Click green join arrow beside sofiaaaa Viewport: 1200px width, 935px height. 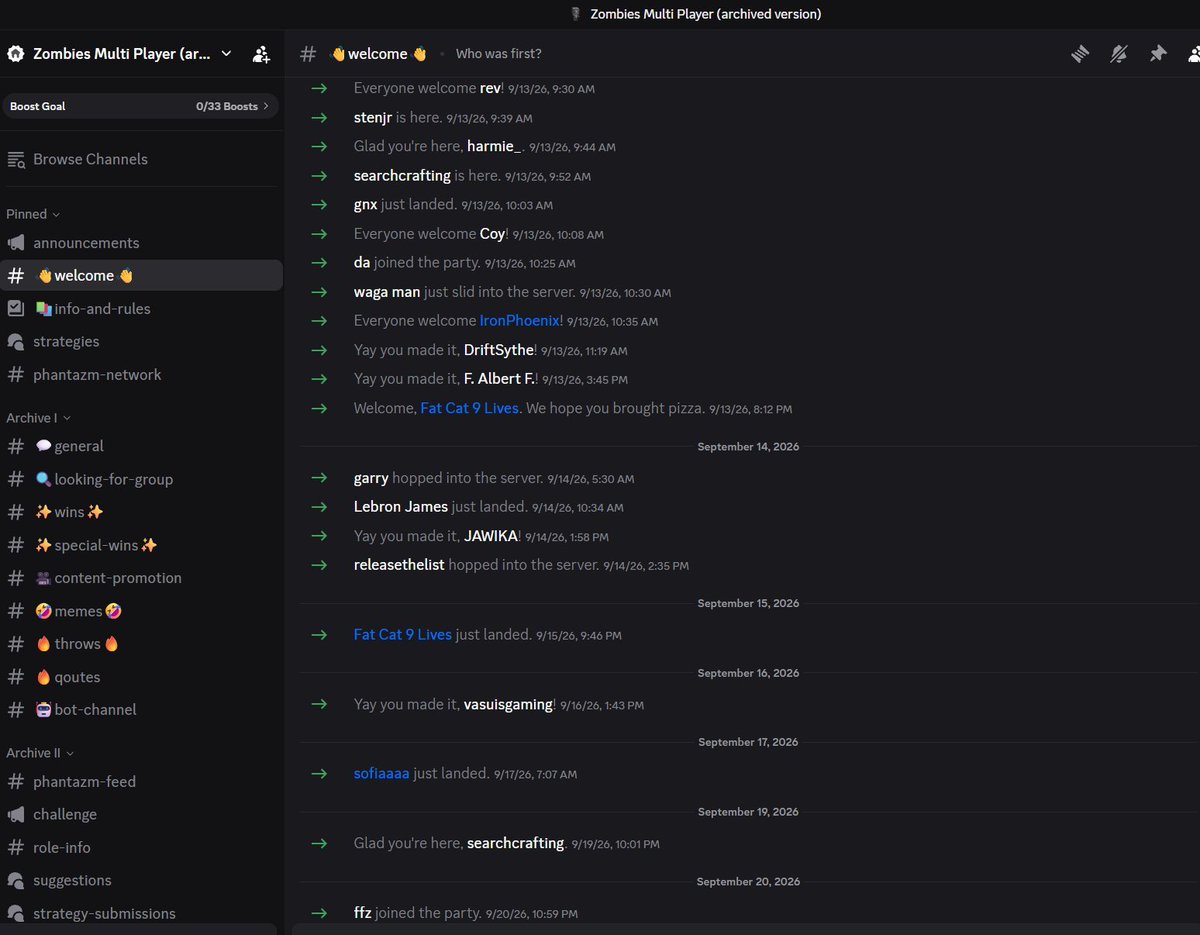319,774
